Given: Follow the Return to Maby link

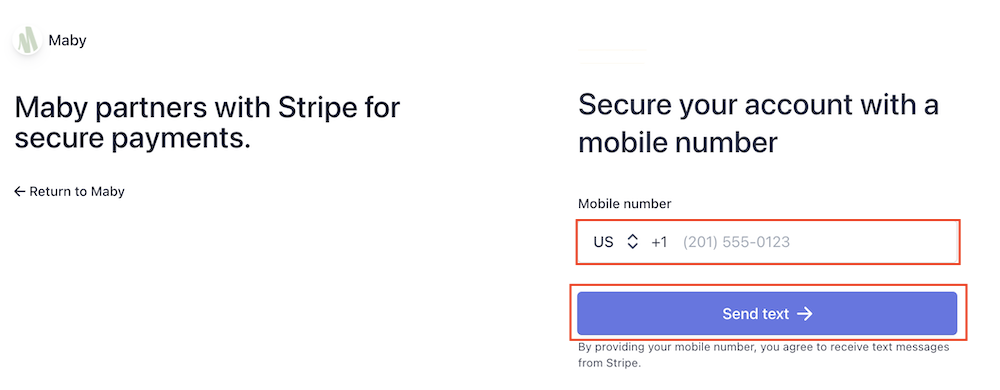Looking at the screenshot, I should click(70, 191).
